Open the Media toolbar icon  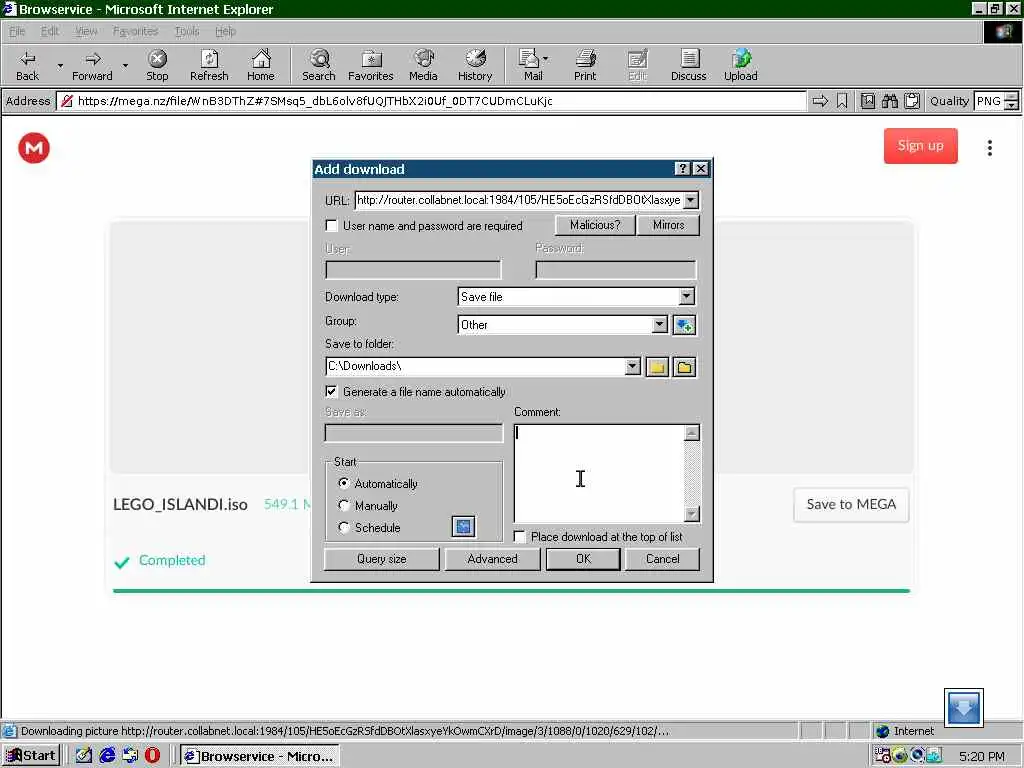click(423, 65)
